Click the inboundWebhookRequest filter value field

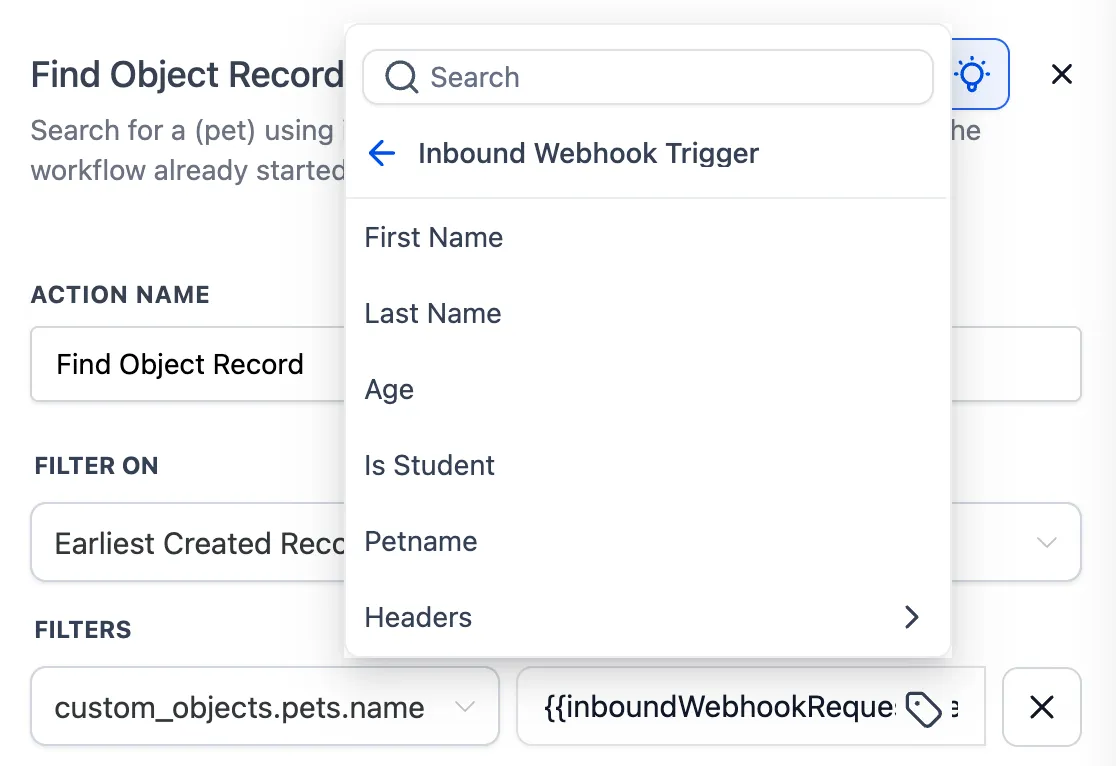click(x=751, y=707)
